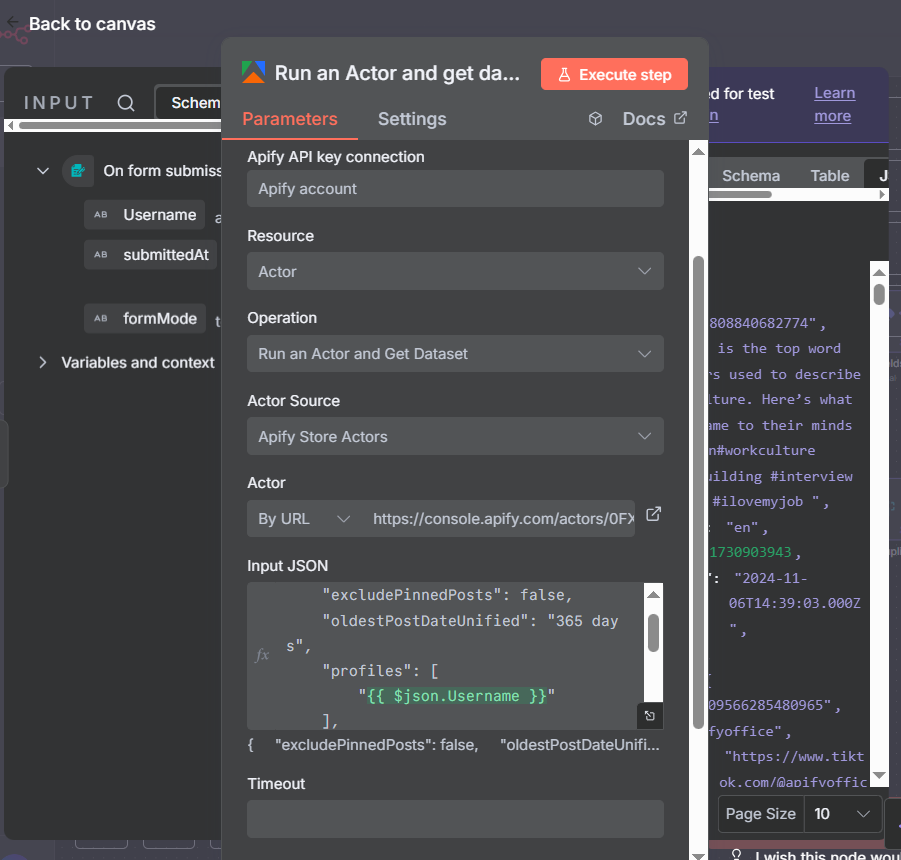Open the Resource dropdown
901x860 pixels.
click(455, 272)
